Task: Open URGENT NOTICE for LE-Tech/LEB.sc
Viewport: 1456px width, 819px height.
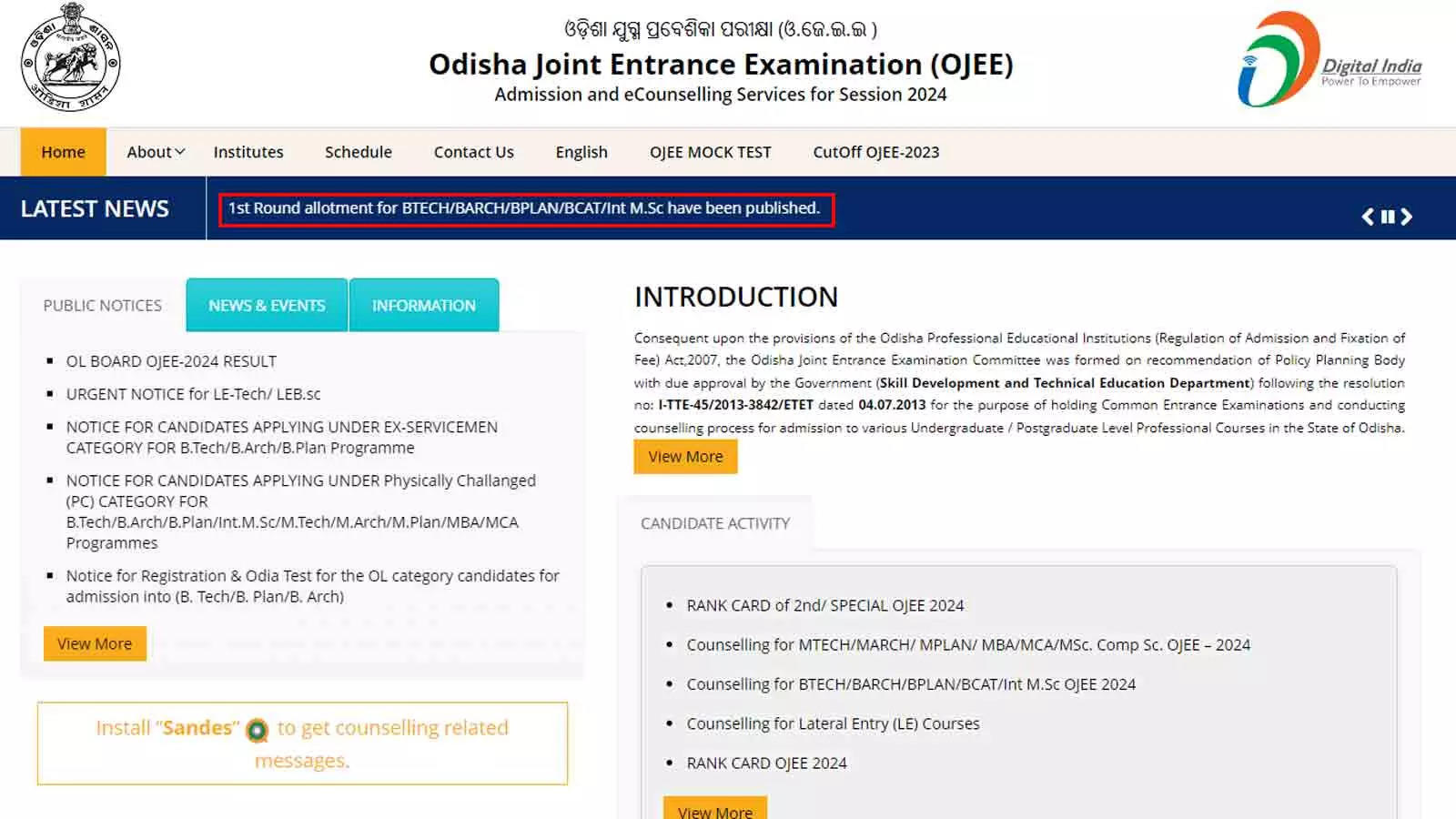Action: [x=194, y=394]
